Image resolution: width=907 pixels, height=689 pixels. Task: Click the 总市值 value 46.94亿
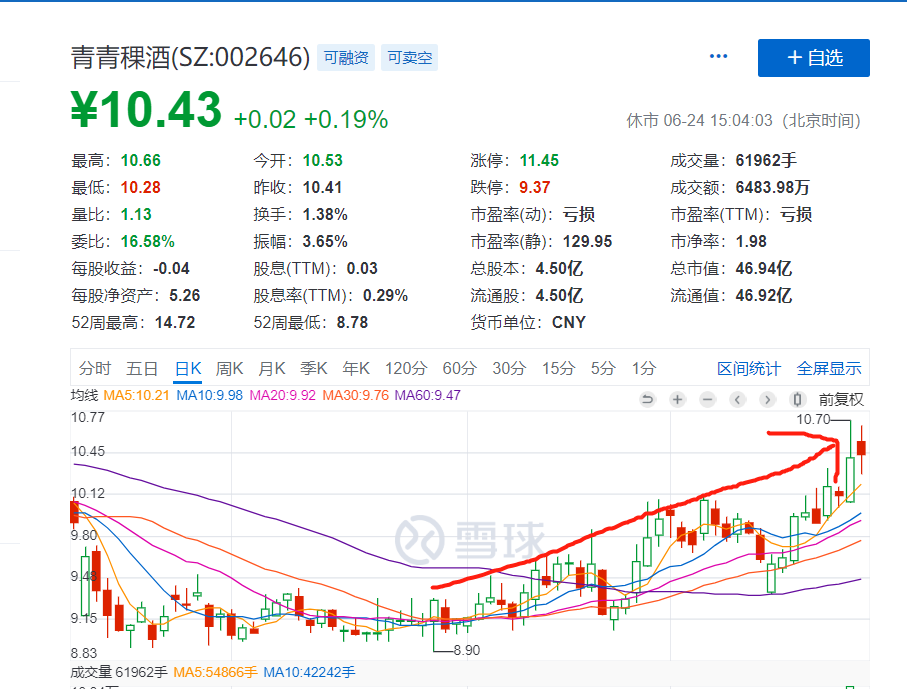(x=764, y=268)
